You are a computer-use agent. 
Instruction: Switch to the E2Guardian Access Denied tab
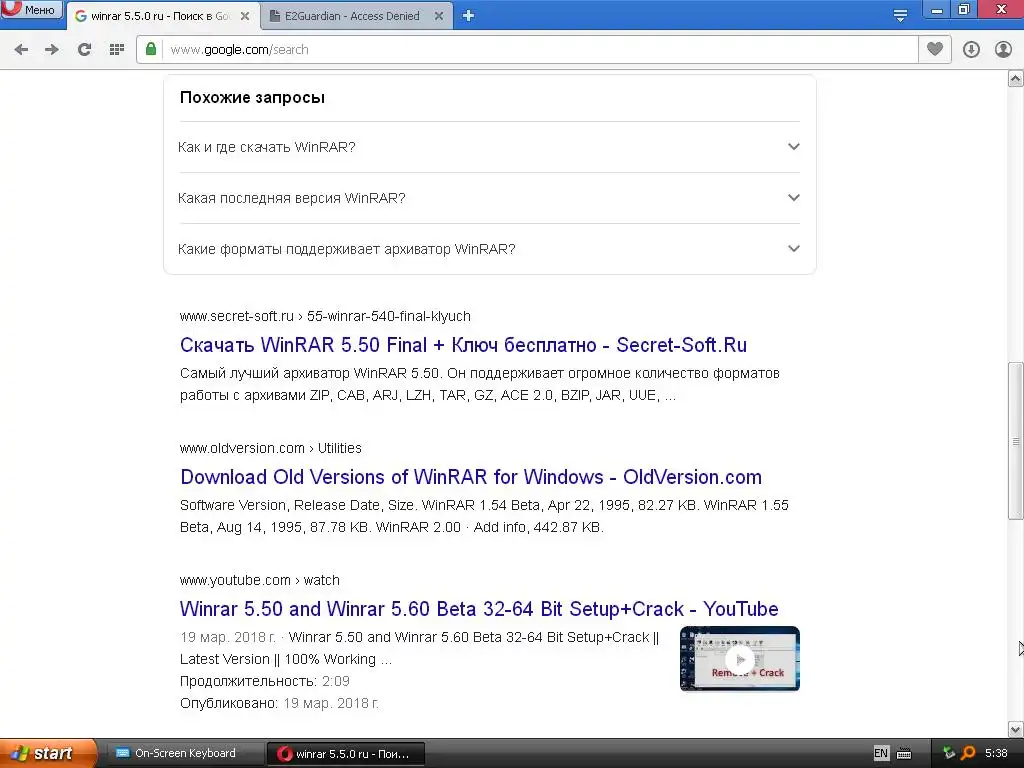click(353, 16)
